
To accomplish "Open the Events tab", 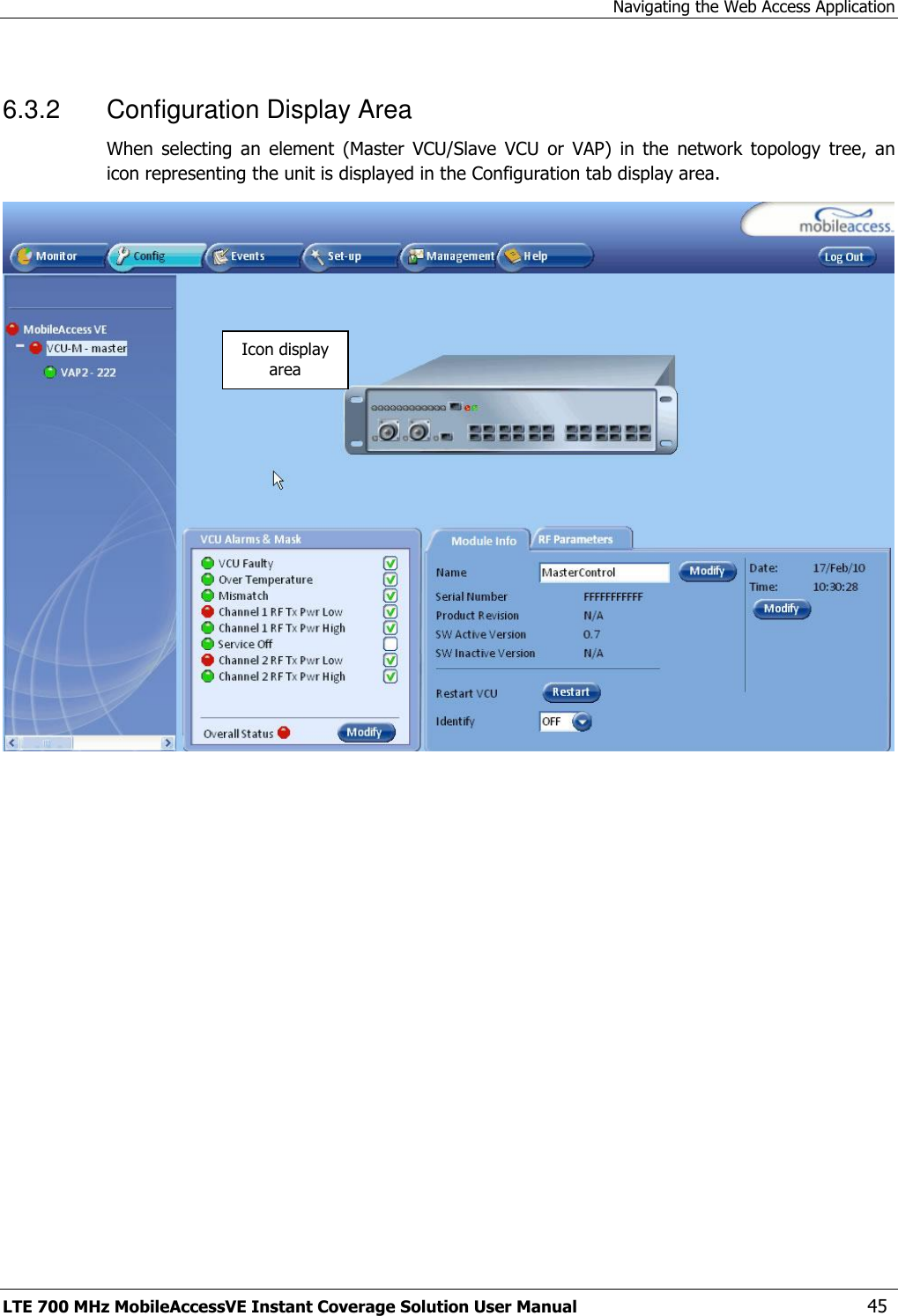I will pos(254,256).
